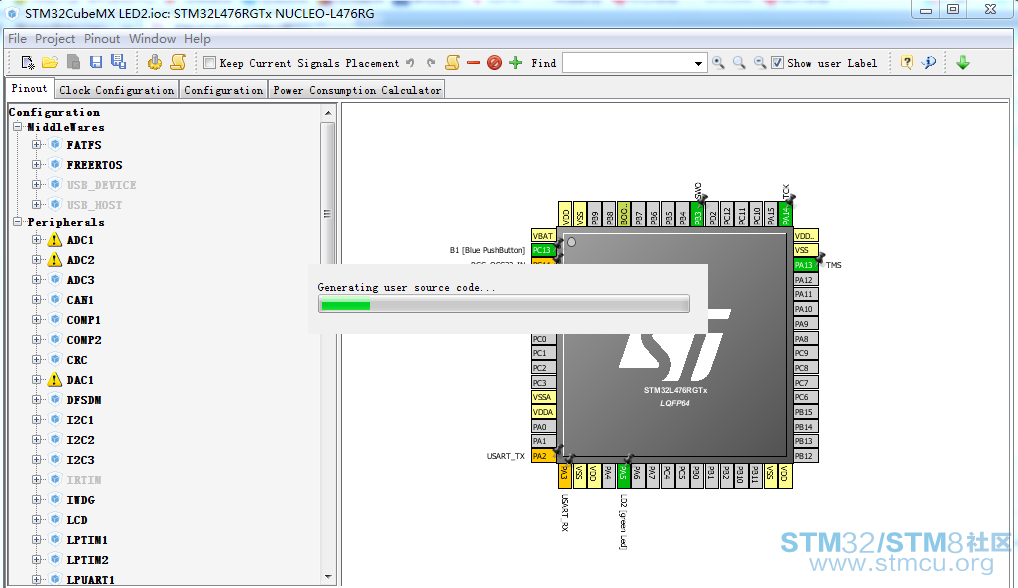Click the tree panel scroll-down arrow
This screenshot has height=588, width=1018.
point(328,576)
